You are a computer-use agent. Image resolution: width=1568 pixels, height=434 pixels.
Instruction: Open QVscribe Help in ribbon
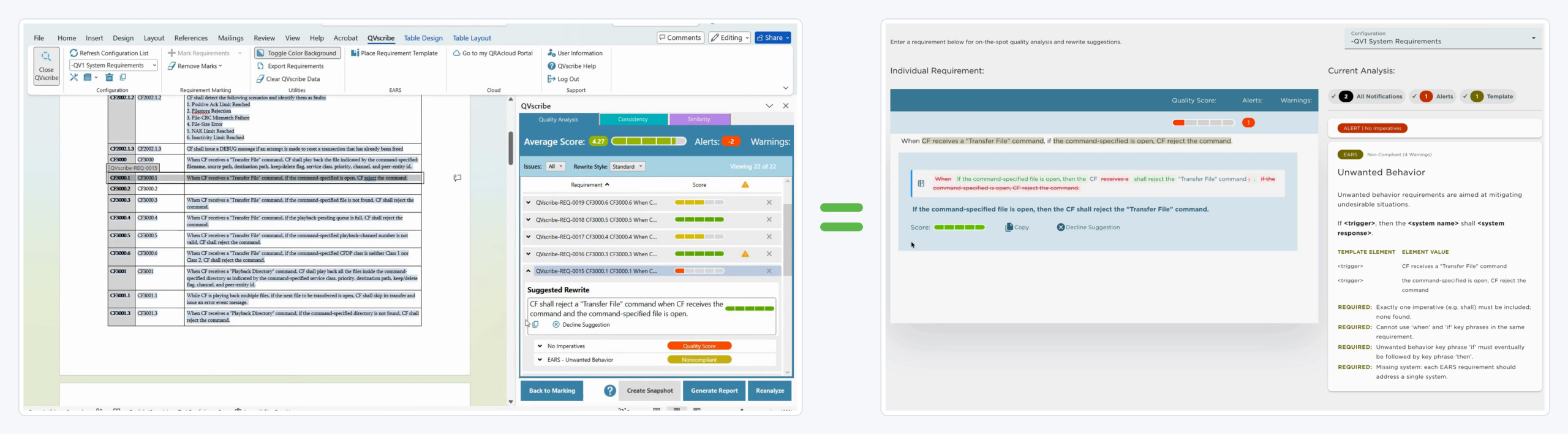(571, 66)
